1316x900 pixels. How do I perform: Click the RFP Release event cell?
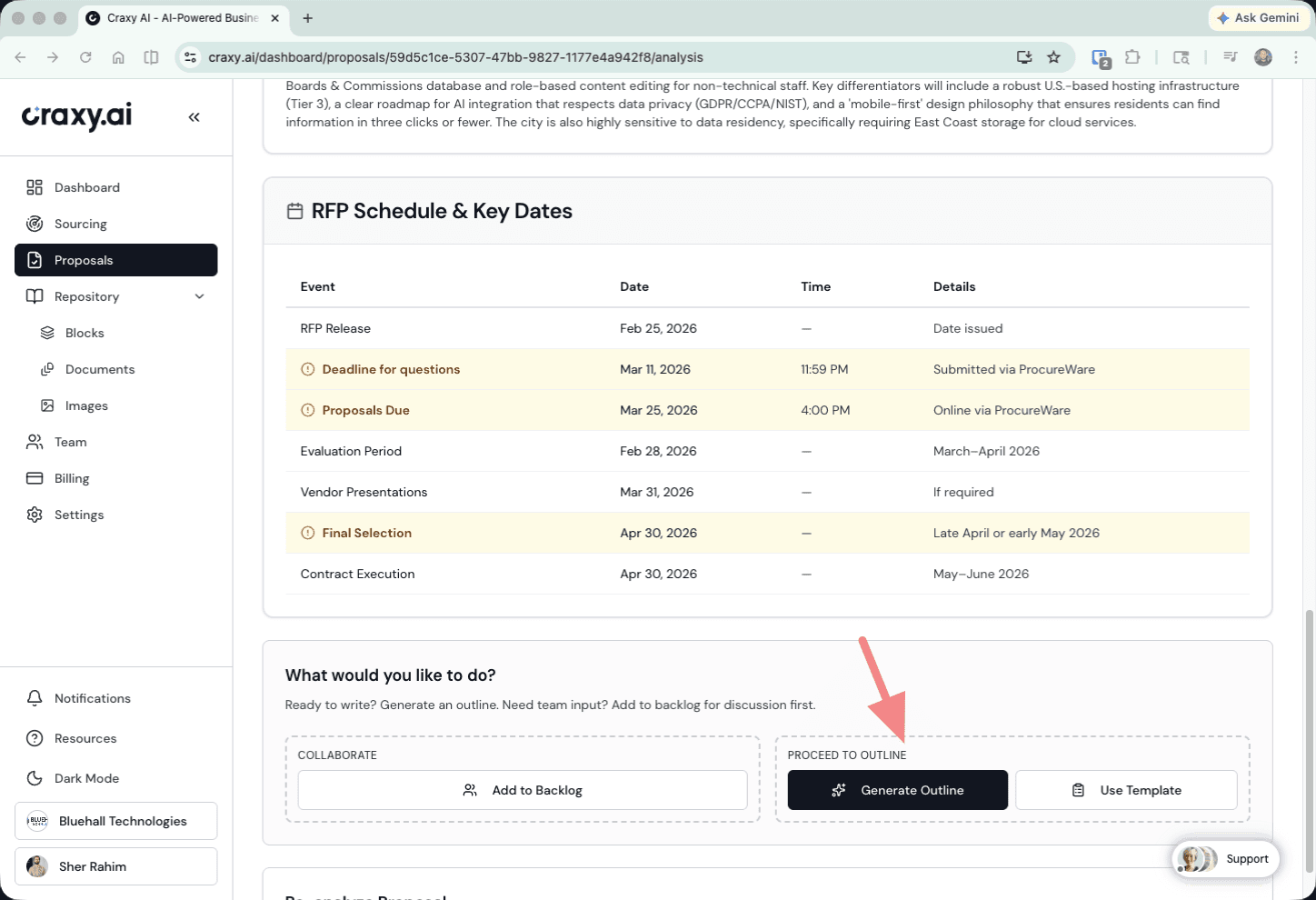(x=335, y=328)
